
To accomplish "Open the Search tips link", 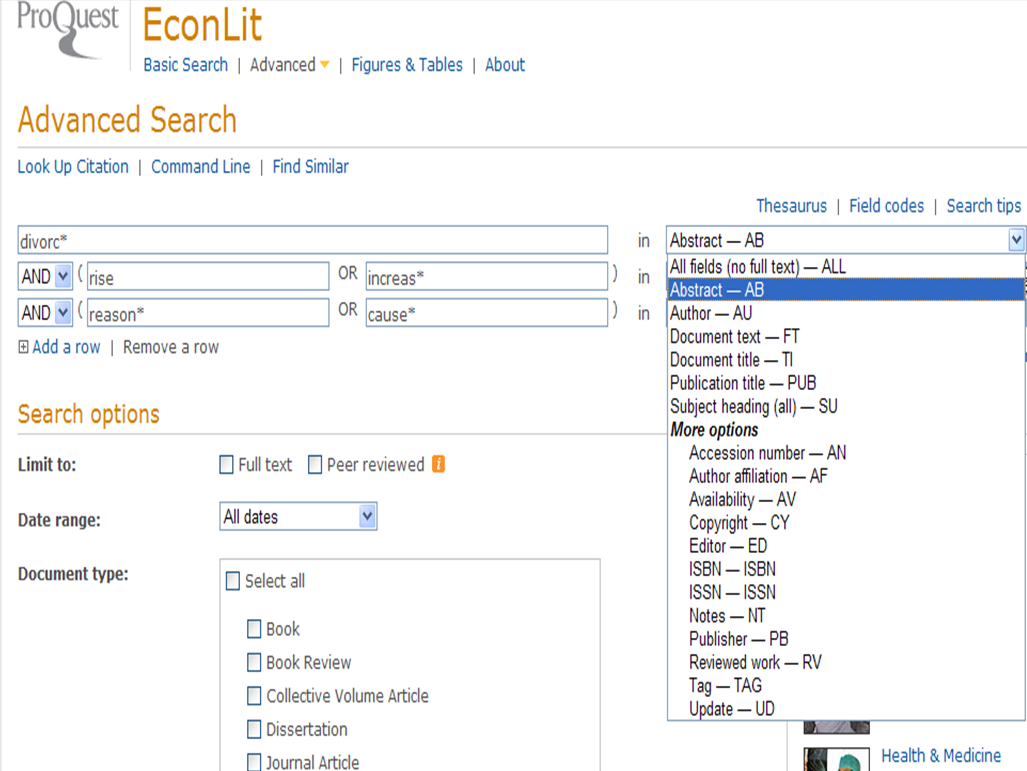I will 984,206.
